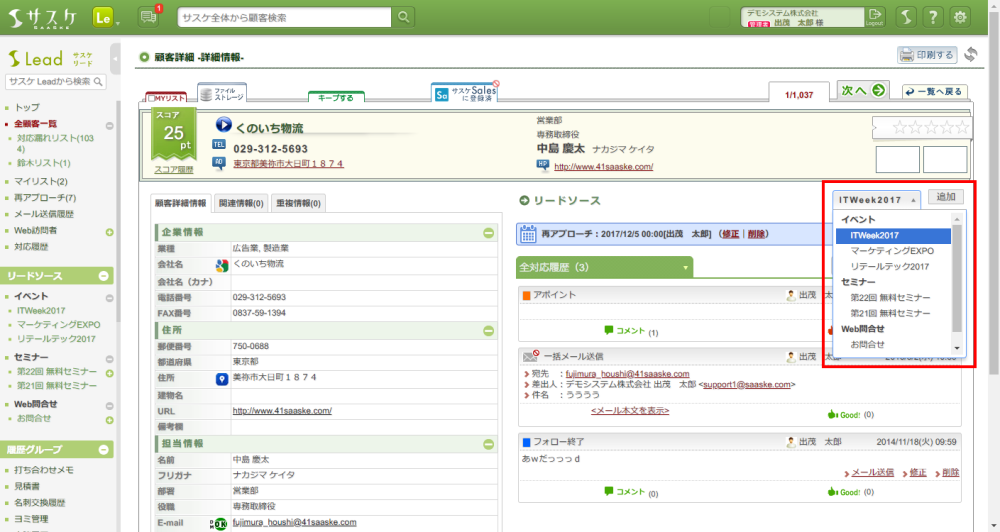This screenshot has width=1000, height=532.
Task: Open the settings gear icon
Action: click(961, 17)
